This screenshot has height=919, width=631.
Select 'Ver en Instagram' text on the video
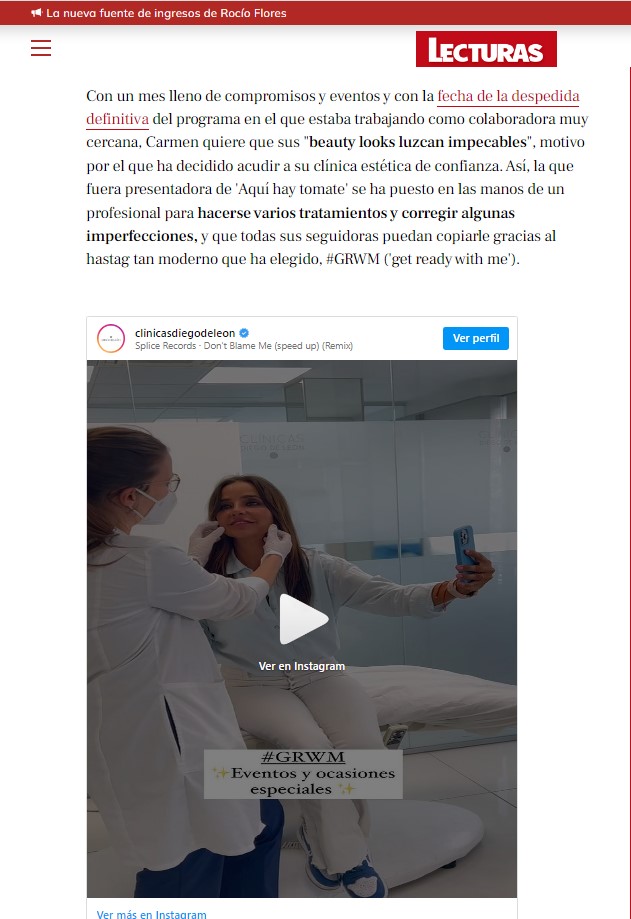click(302, 666)
